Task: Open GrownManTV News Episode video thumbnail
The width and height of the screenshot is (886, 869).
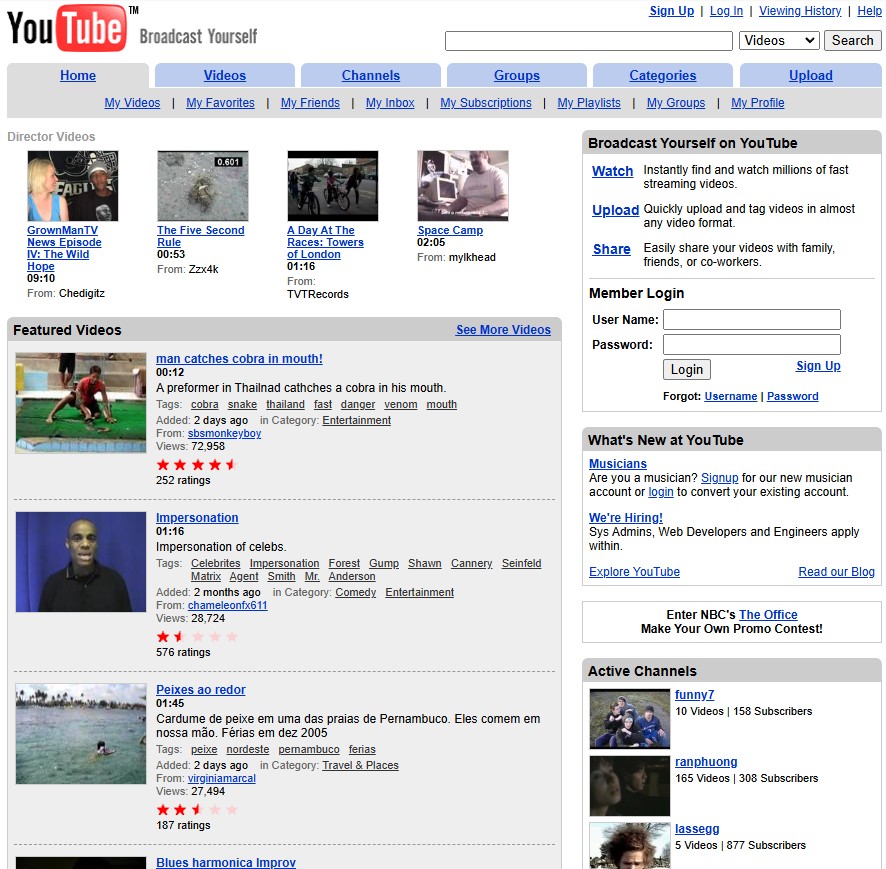Action: point(73,185)
